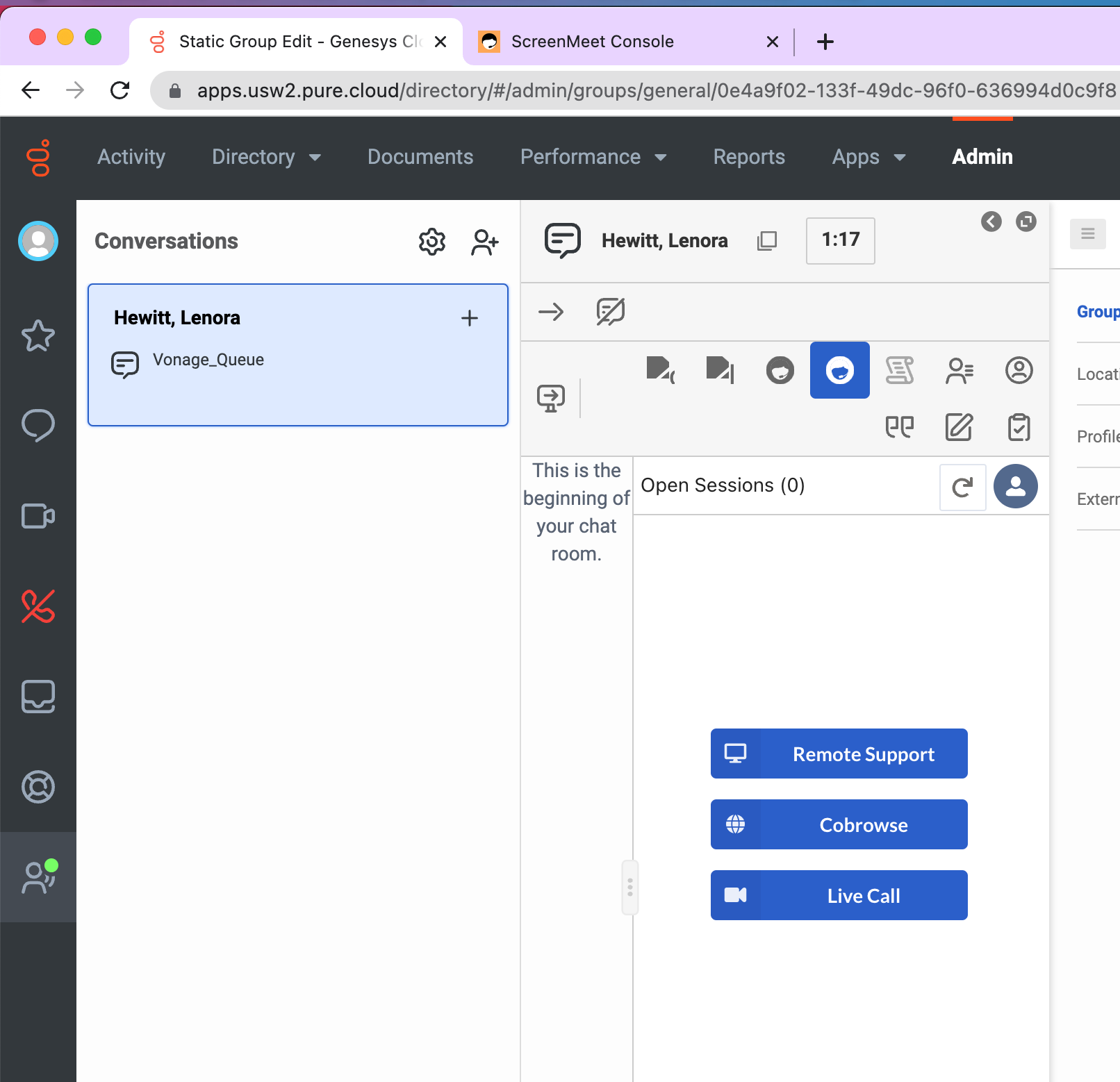The image size is (1120, 1082).
Task: Refresh Open Sessions list
Action: [963, 488]
